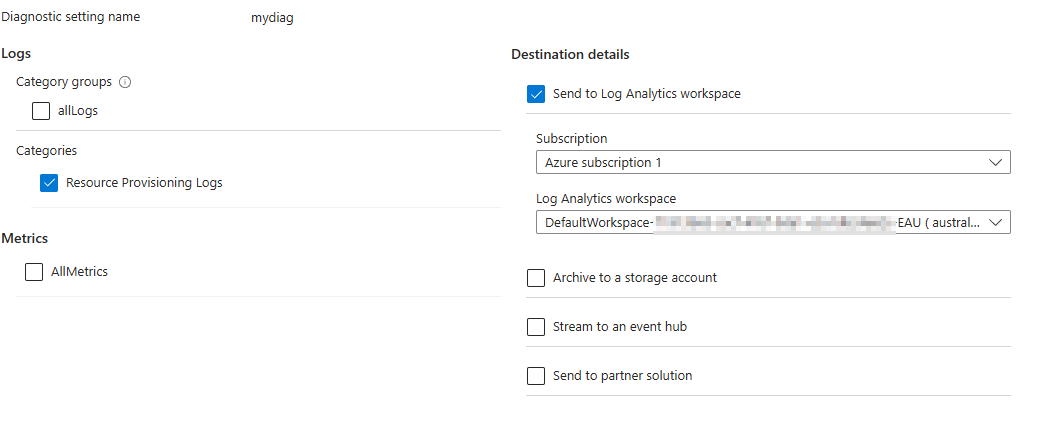Click the 'allLogs' label text
Image resolution: width=1038 pixels, height=427 pixels.
(x=78, y=111)
